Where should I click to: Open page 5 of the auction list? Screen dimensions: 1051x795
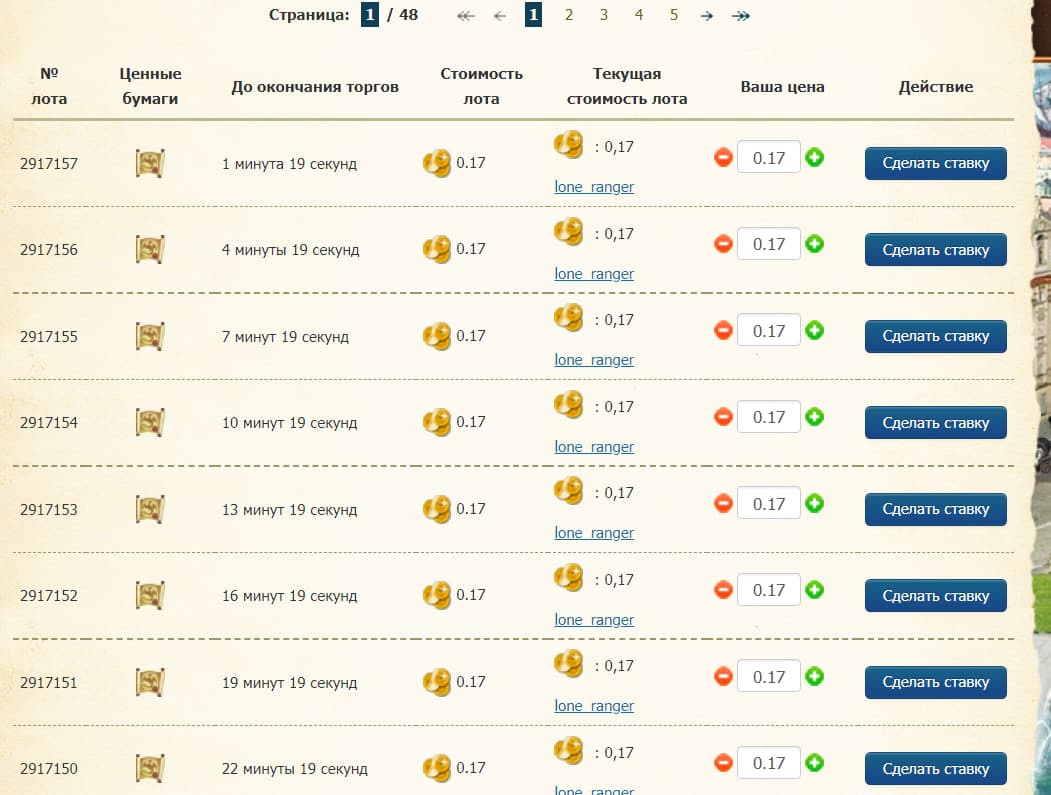point(674,15)
